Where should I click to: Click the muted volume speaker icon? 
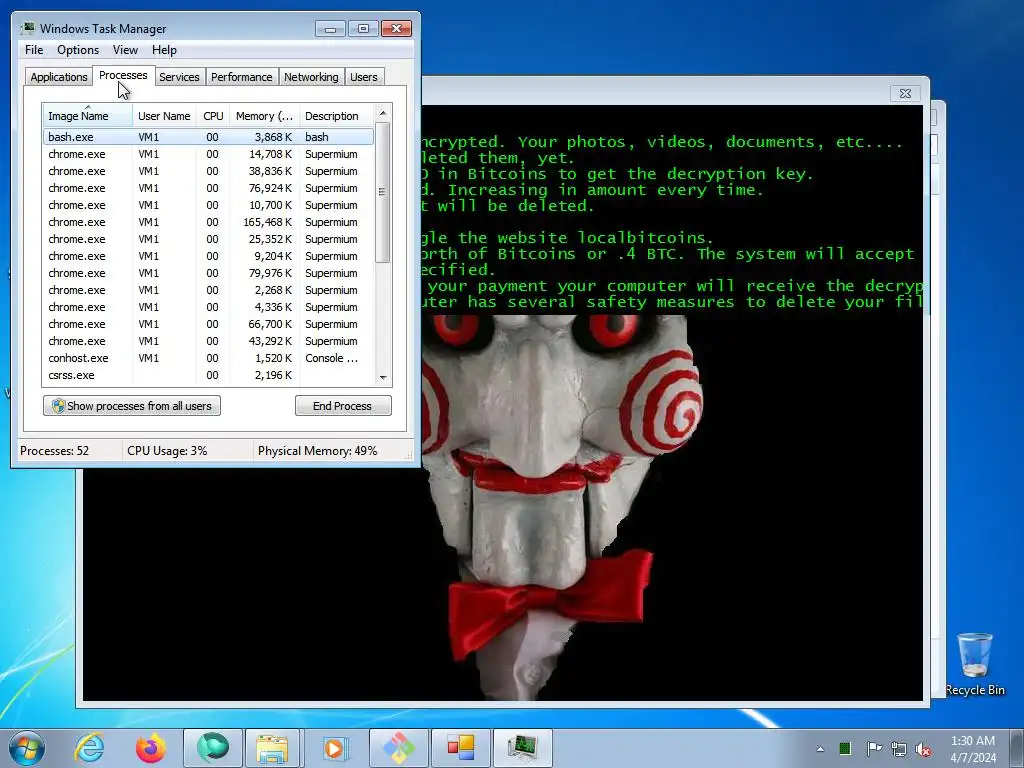(923, 749)
